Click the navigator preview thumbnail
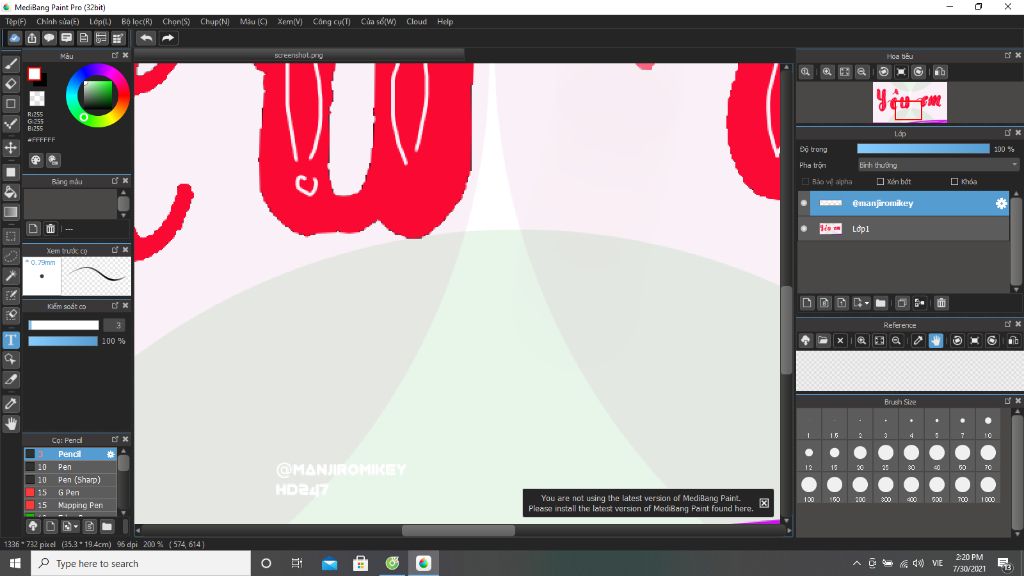Viewport: 1024px width, 576px height. click(x=910, y=102)
